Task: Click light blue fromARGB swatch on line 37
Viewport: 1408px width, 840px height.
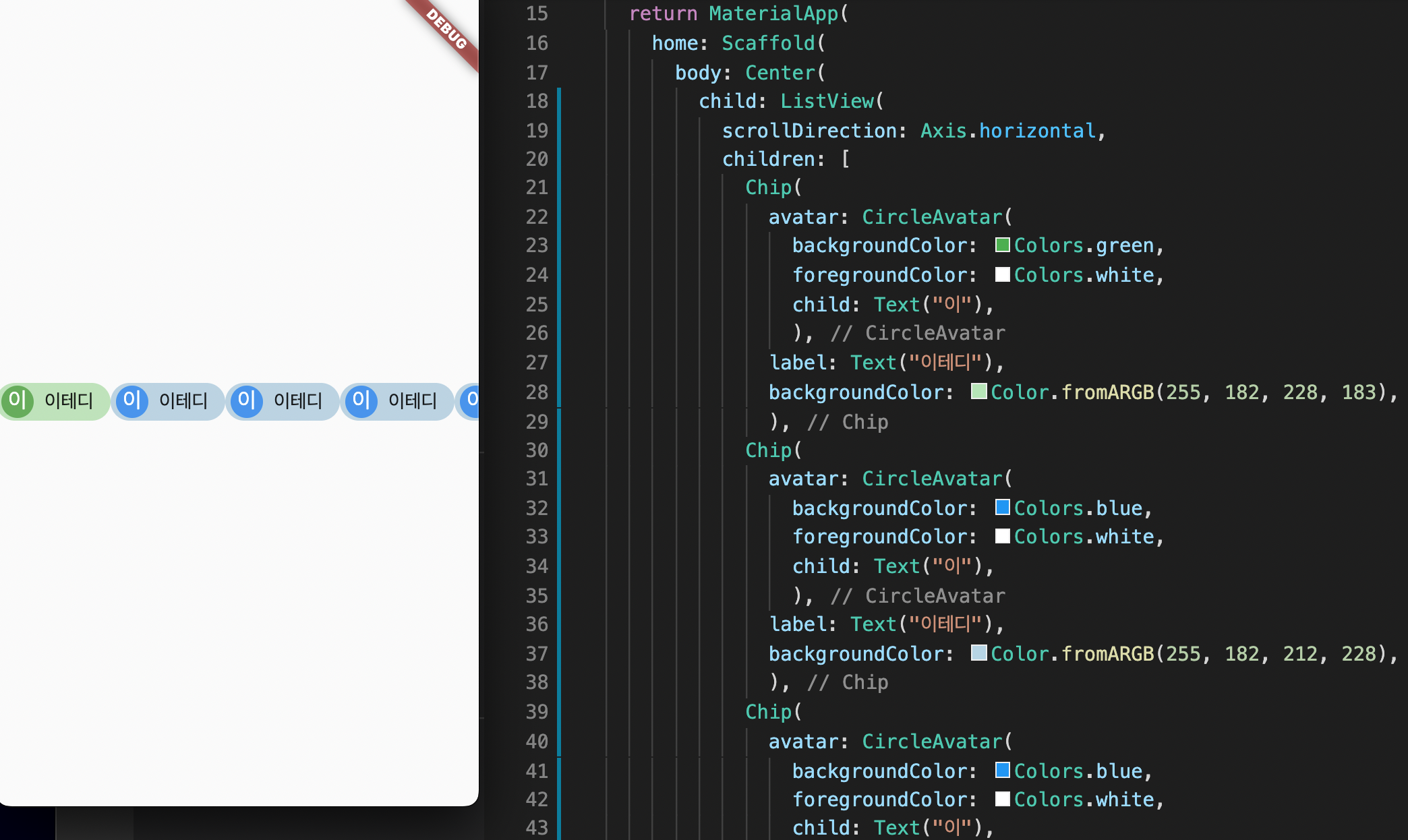Action: coord(978,653)
